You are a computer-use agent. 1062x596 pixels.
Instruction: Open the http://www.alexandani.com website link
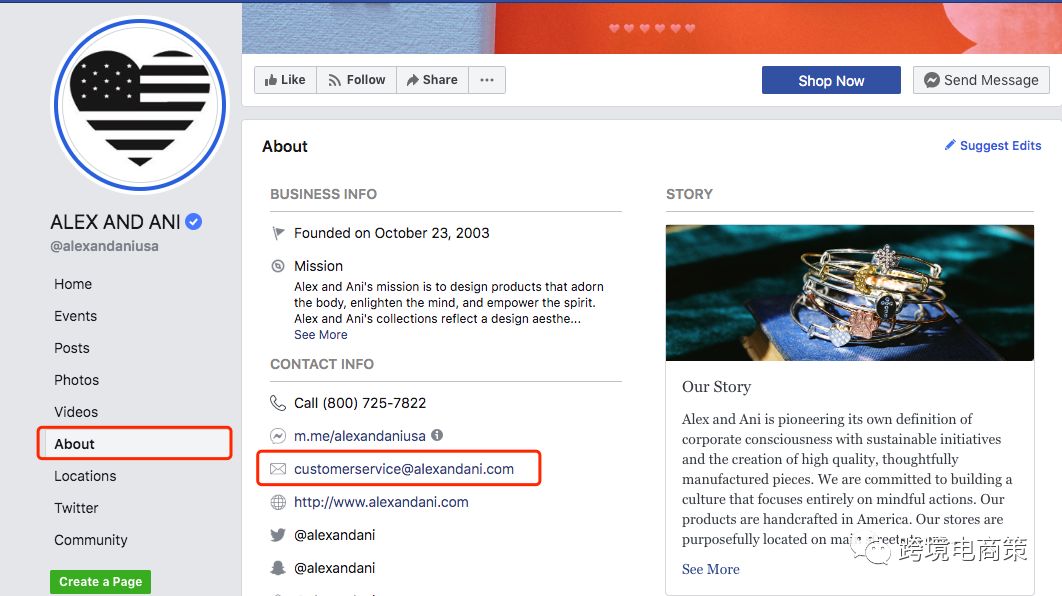point(381,502)
